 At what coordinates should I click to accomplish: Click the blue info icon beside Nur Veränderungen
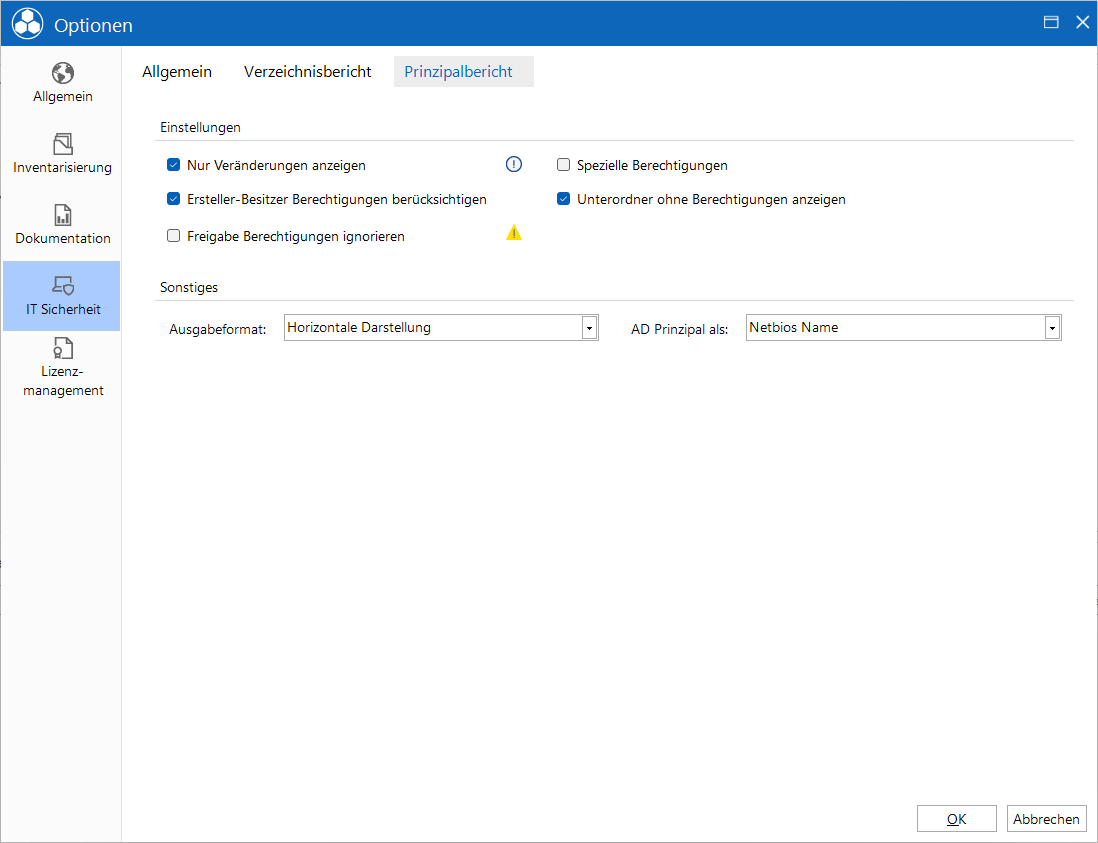point(514,165)
